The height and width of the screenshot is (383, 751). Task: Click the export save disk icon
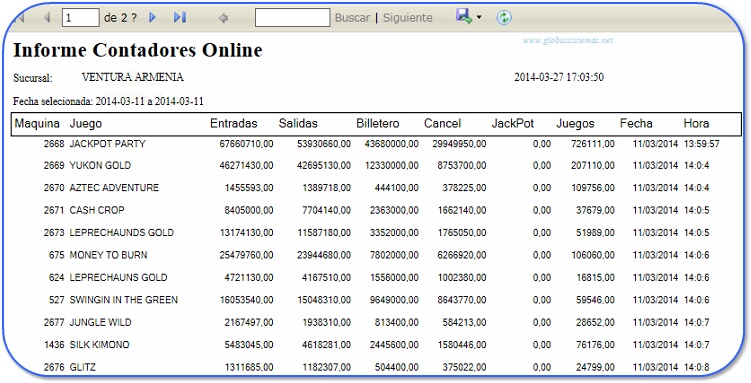pyautogui.click(x=464, y=16)
